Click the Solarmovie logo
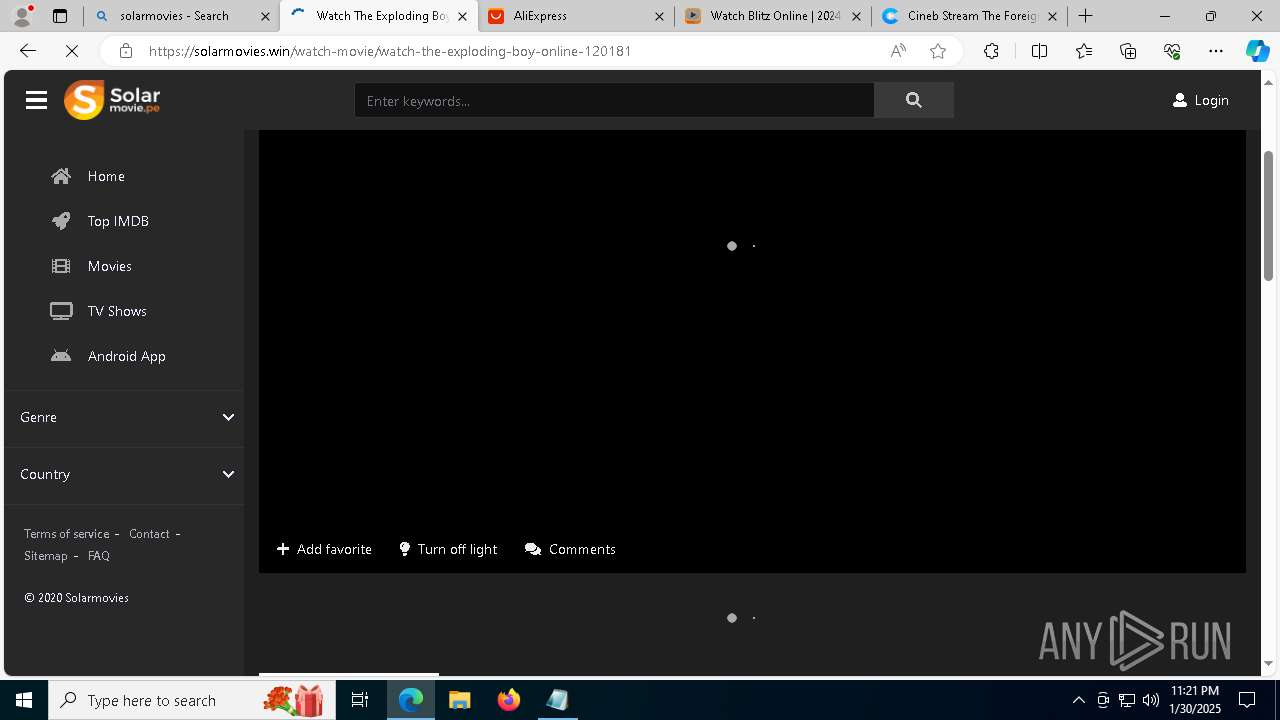The height and width of the screenshot is (720, 1280). (x=112, y=100)
